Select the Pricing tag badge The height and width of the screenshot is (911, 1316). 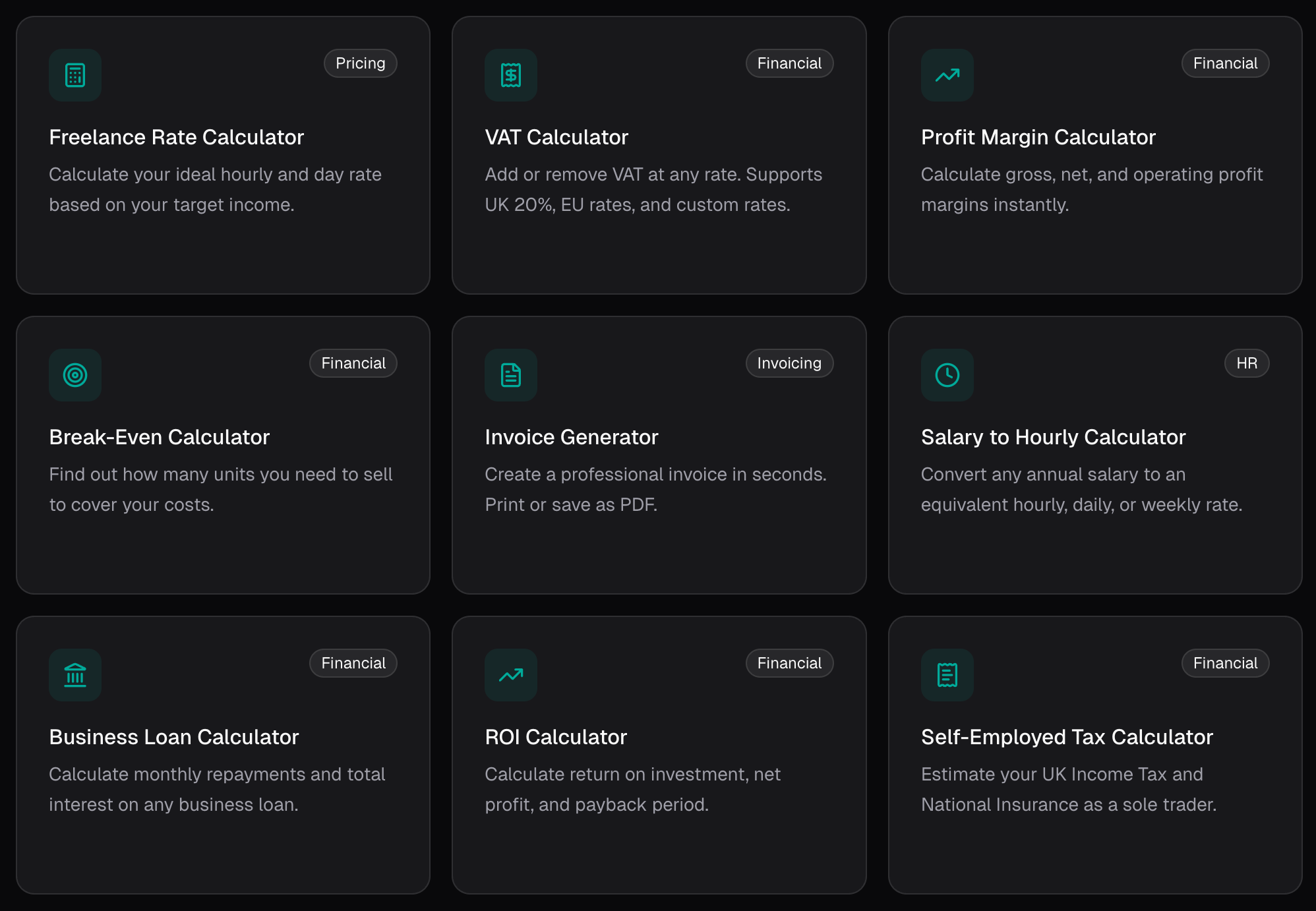click(360, 63)
